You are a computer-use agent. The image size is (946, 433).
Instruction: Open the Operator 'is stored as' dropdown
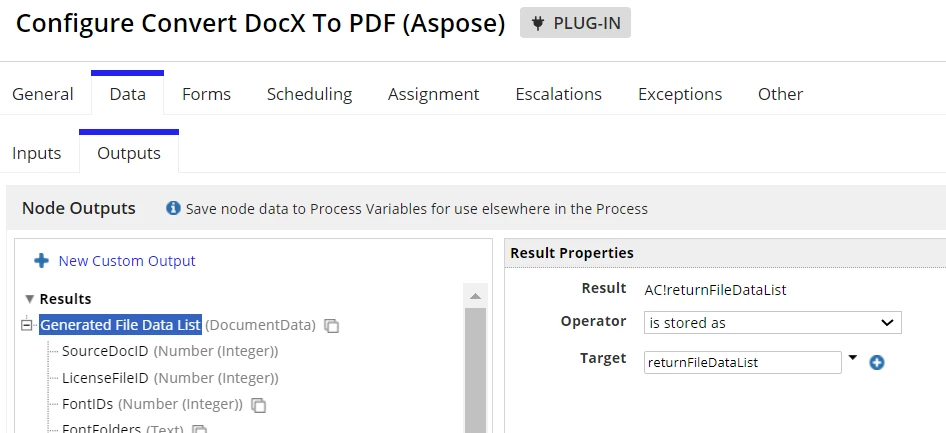tap(772, 323)
